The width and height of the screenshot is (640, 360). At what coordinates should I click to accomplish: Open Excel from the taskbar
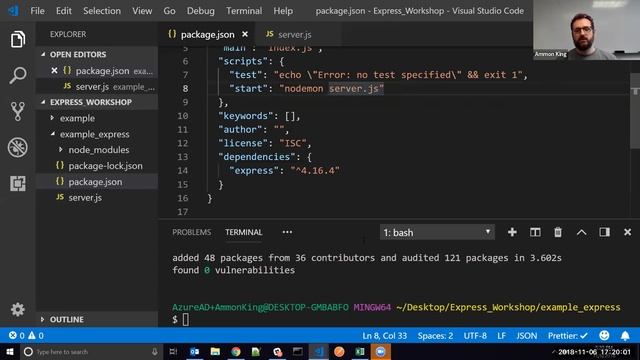tap(360, 351)
